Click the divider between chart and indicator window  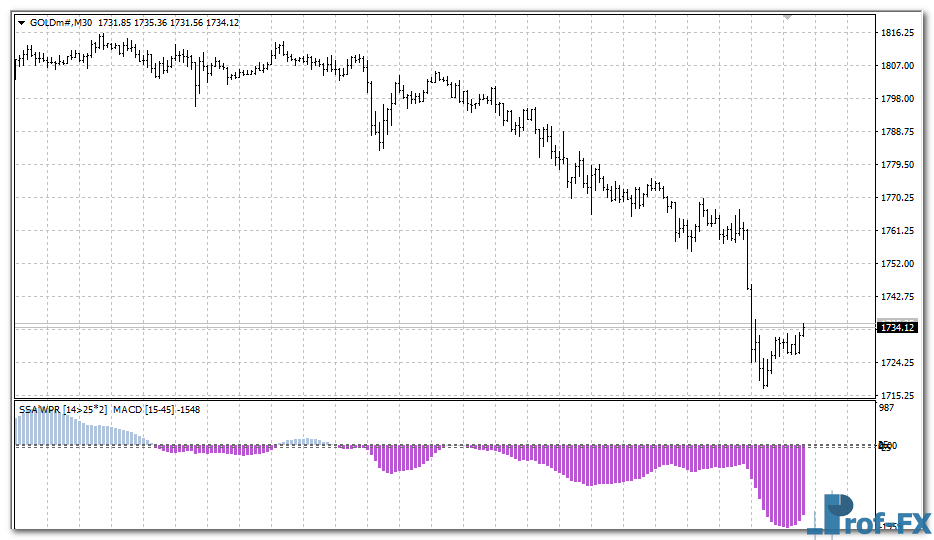coord(440,401)
